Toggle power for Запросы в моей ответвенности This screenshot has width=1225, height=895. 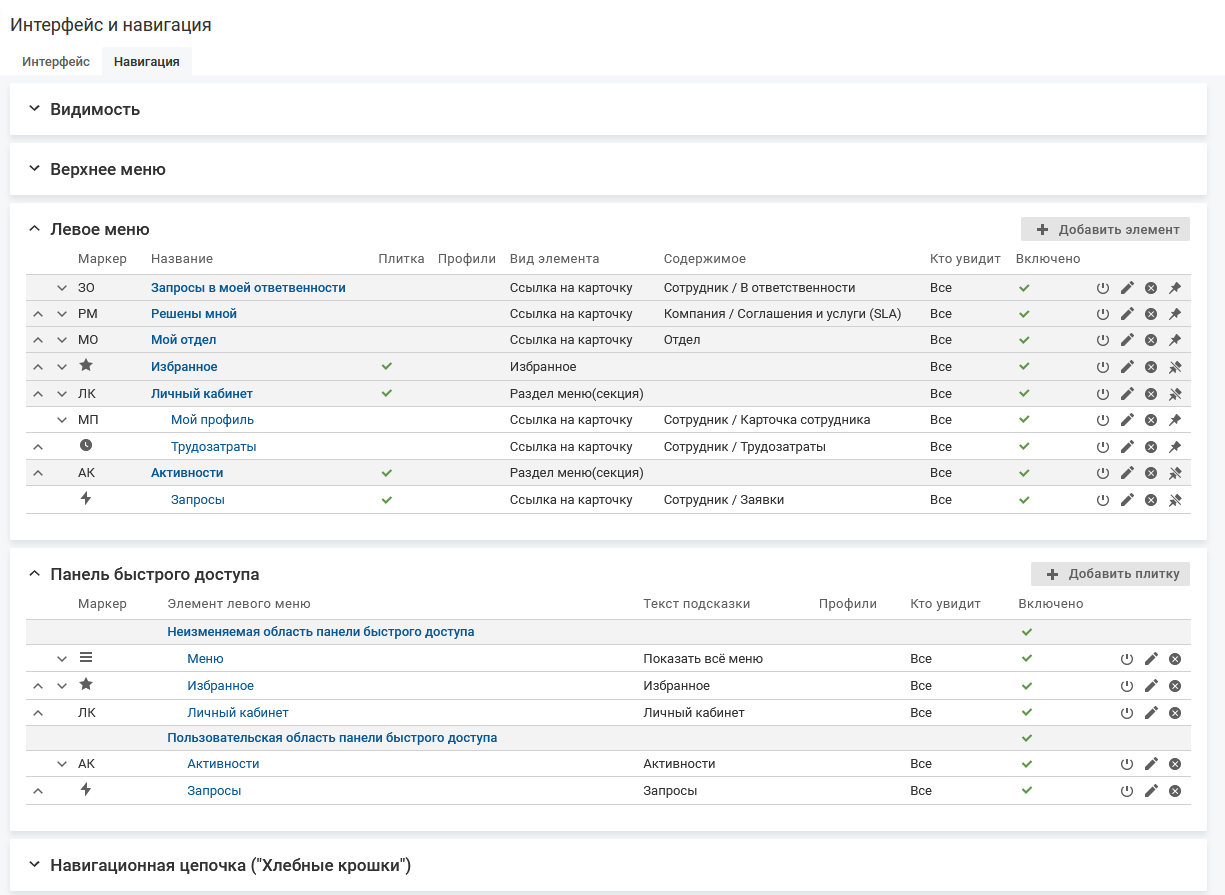(x=1103, y=288)
